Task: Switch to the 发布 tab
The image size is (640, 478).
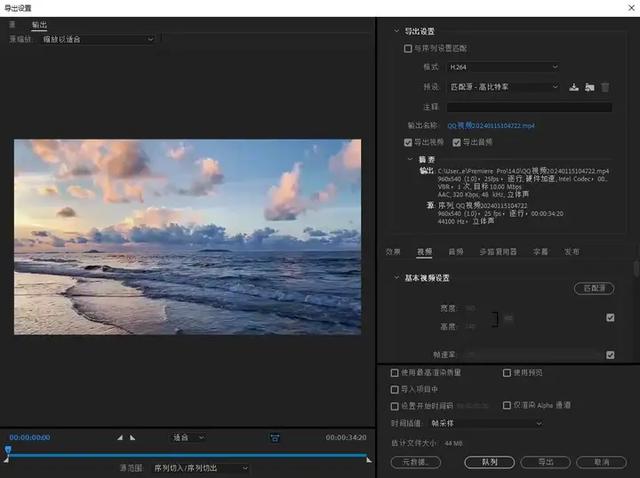Action: 572,252
